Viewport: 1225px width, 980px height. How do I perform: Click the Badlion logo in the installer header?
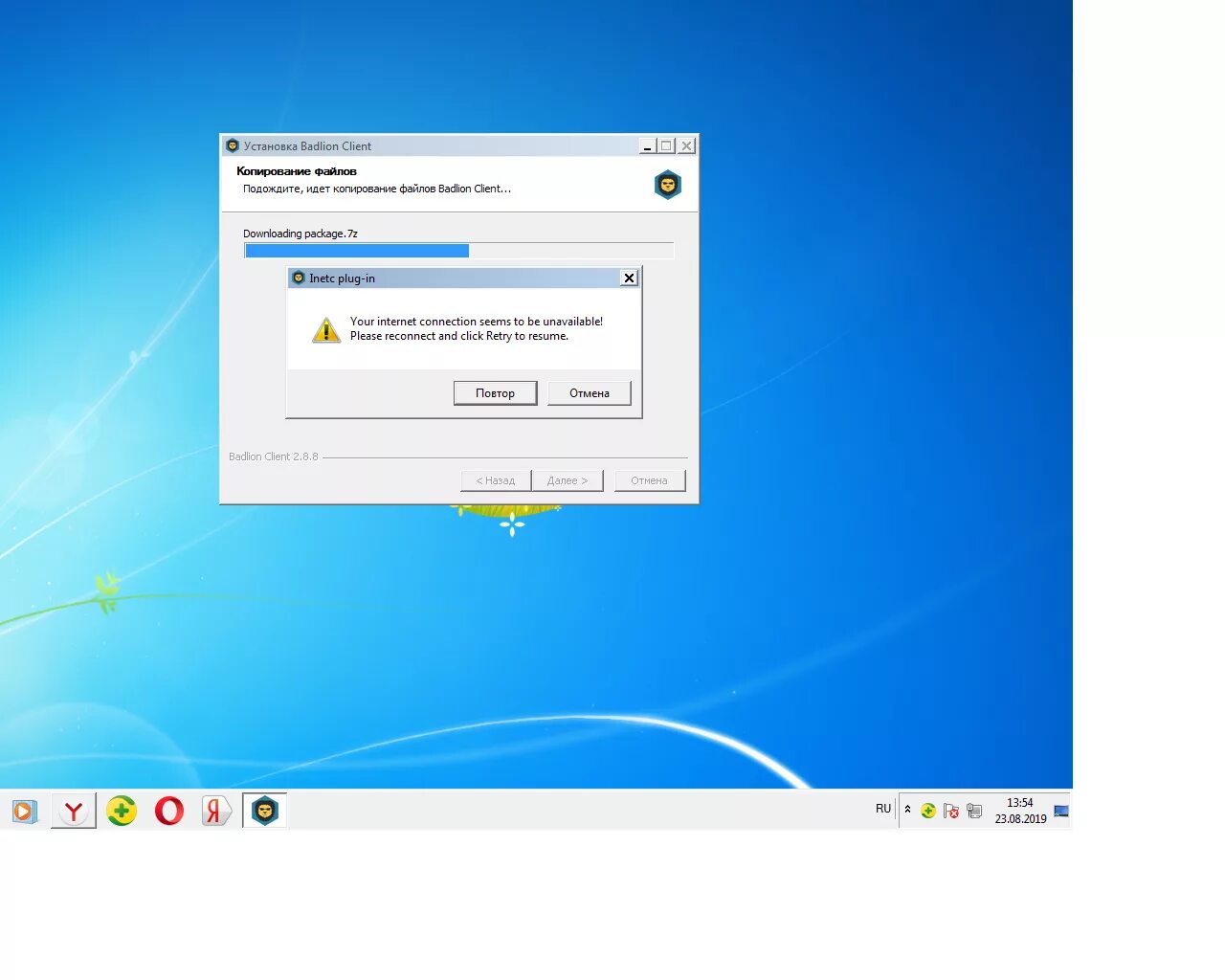(668, 184)
